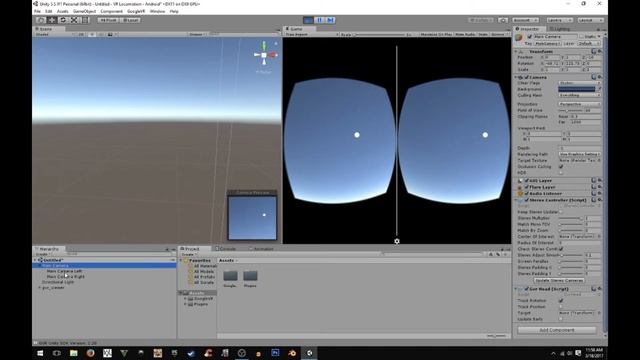640x360 pixels.
Task: Switch to the Animation tab
Action: [261, 249]
